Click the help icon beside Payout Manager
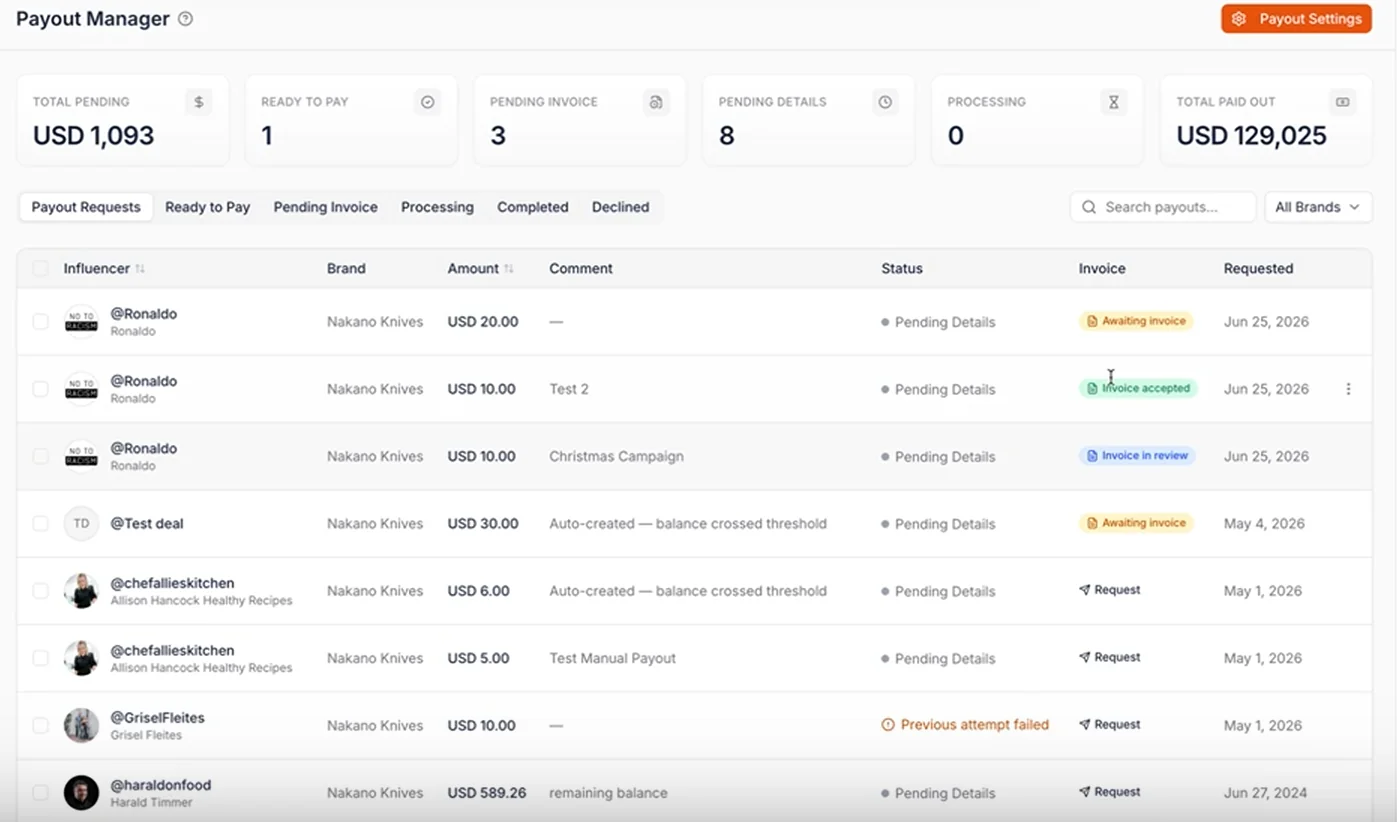 click(185, 19)
